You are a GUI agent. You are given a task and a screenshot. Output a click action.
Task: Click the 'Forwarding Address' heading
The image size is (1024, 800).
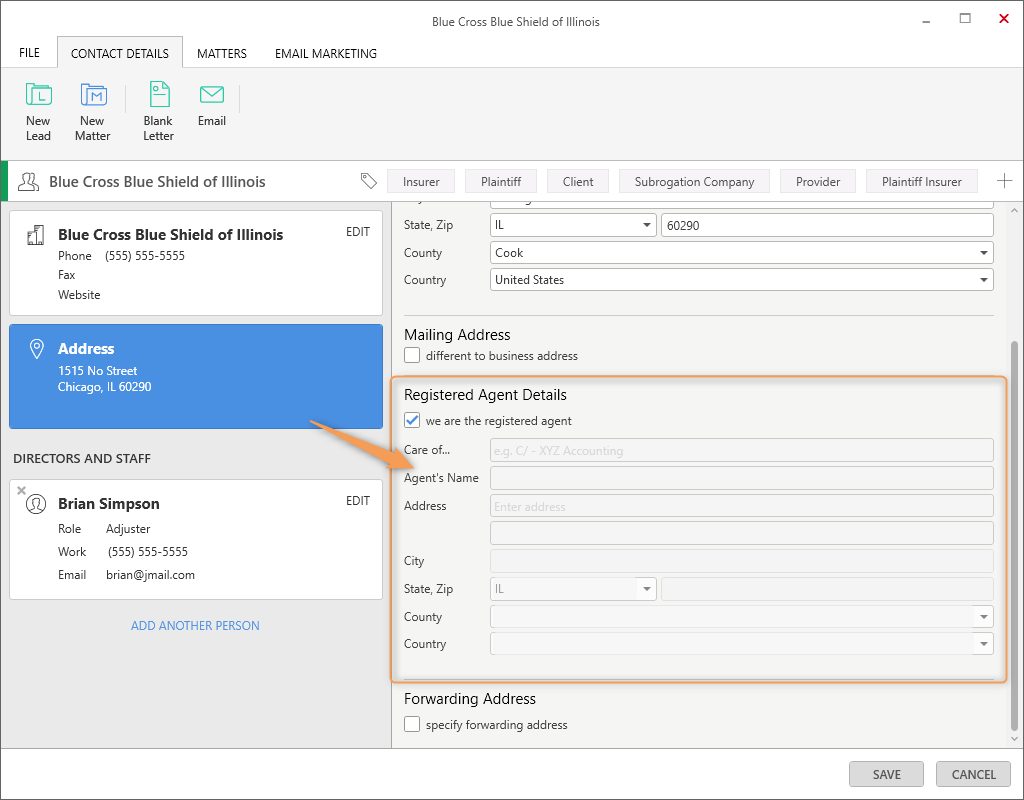470,699
